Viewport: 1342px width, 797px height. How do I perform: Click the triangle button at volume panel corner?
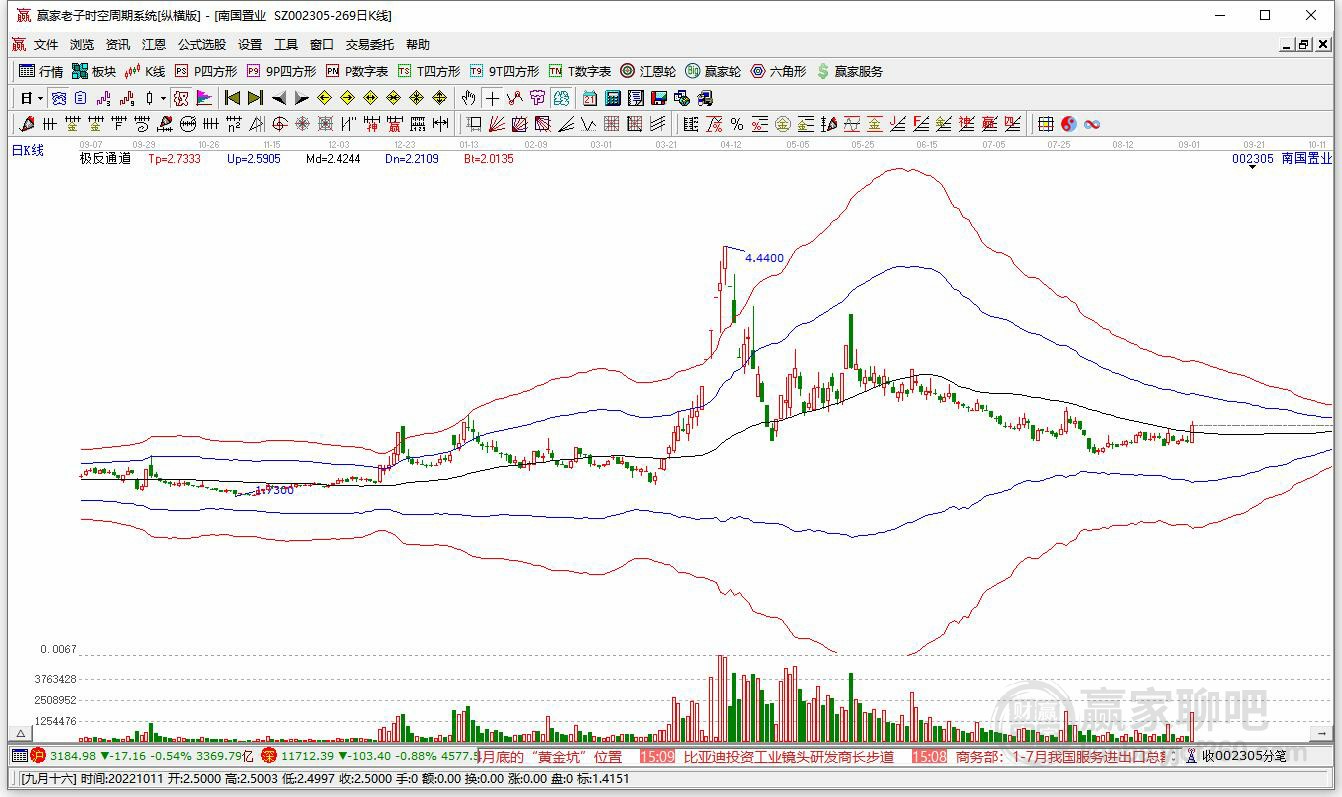click(x=18, y=735)
